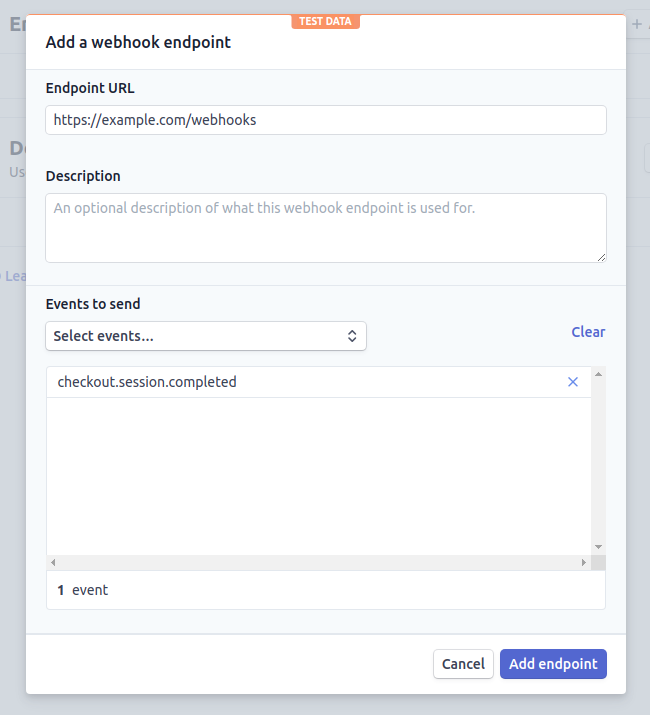Viewport: 650px width, 715px height.
Task: Click the events list scroll-left arrow
Action: [x=53, y=563]
